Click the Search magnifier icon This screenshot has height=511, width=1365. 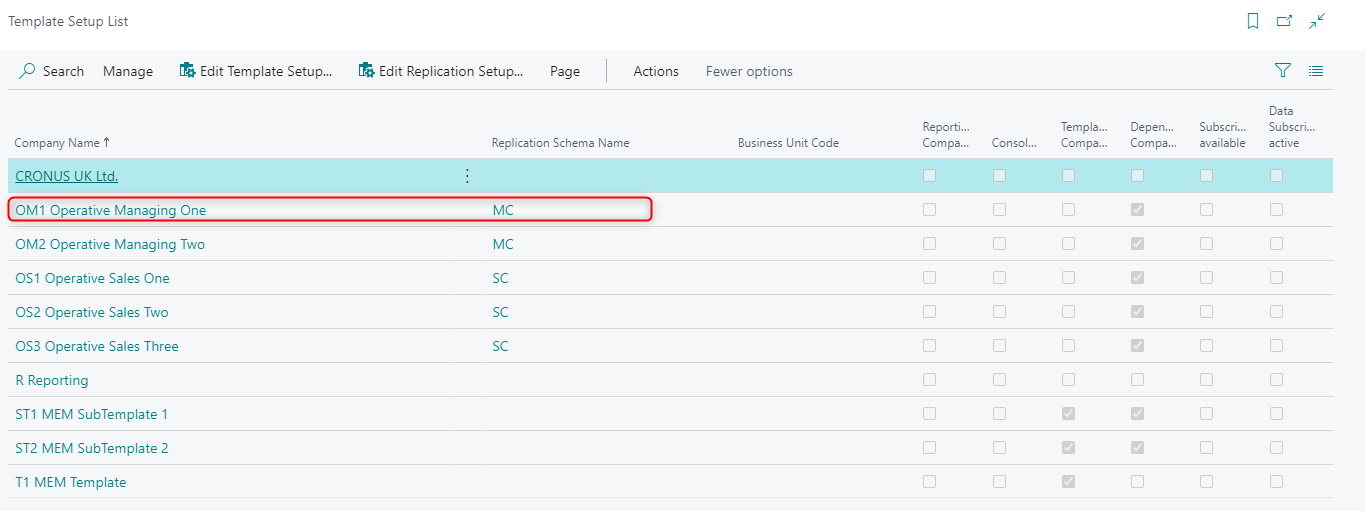28,71
